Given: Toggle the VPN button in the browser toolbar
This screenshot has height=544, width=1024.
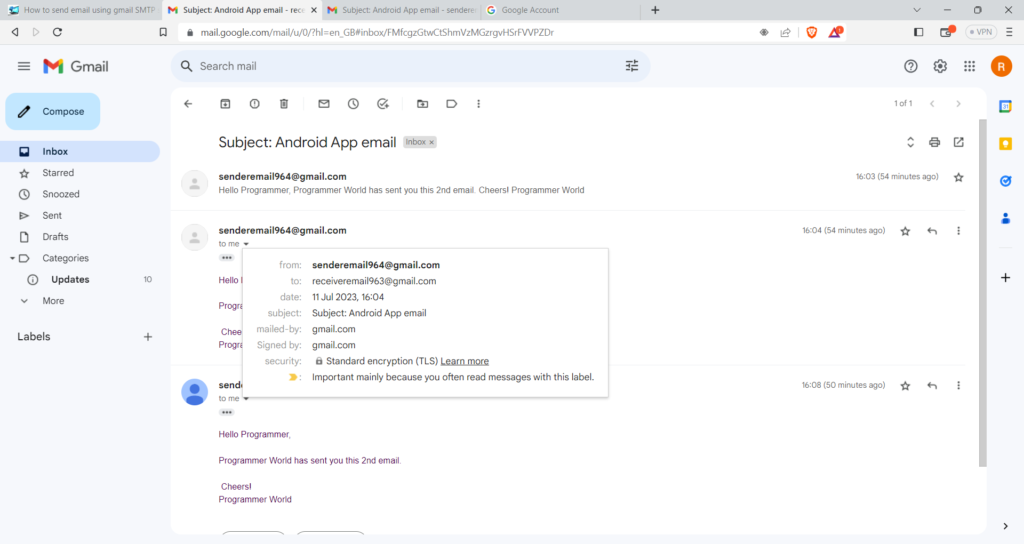Looking at the screenshot, I should pos(981,32).
